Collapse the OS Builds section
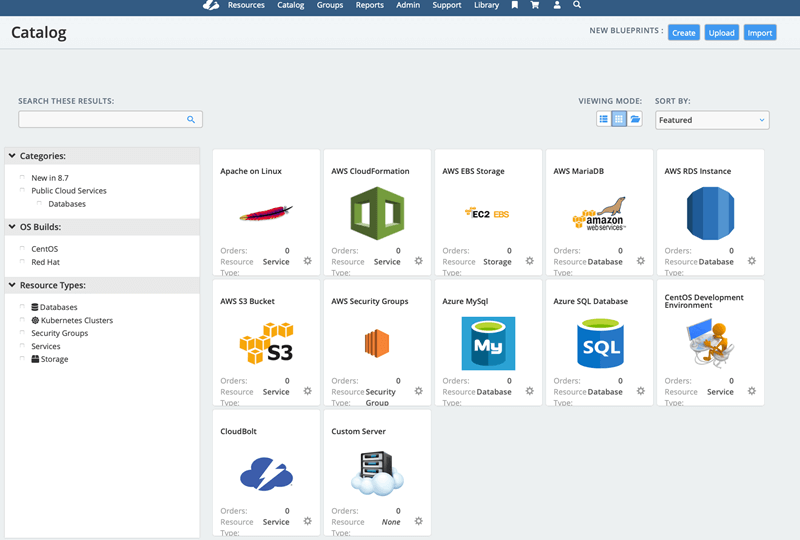 [x=12, y=227]
